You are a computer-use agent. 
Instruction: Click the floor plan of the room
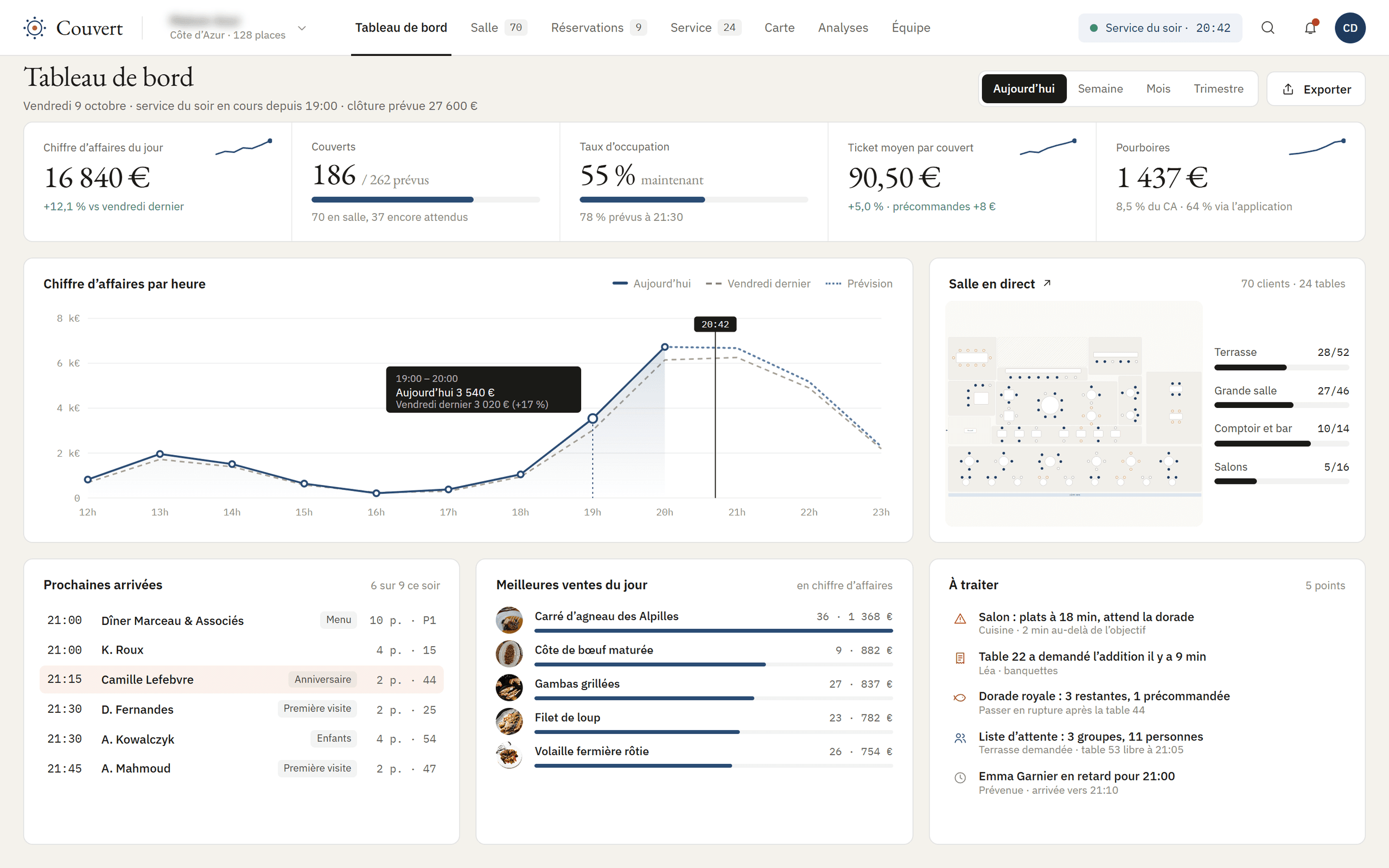pos(1074,413)
